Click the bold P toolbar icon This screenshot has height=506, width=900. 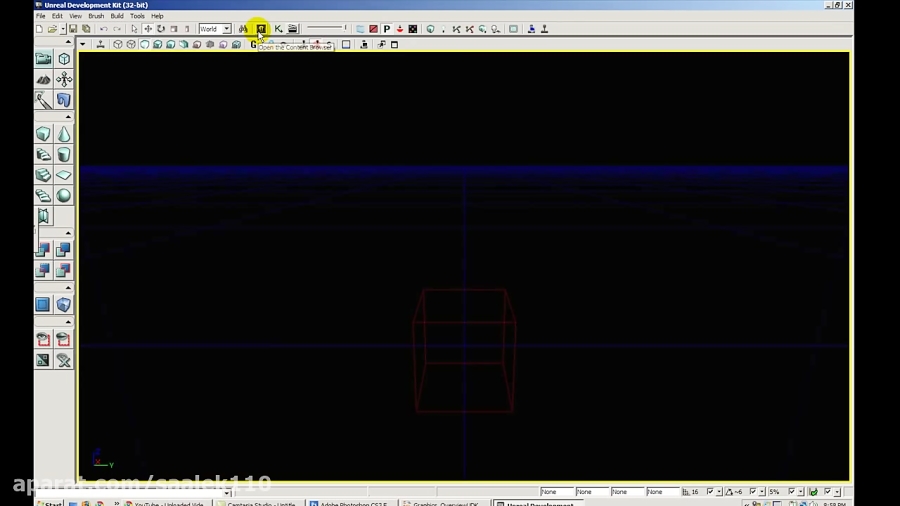click(x=386, y=29)
